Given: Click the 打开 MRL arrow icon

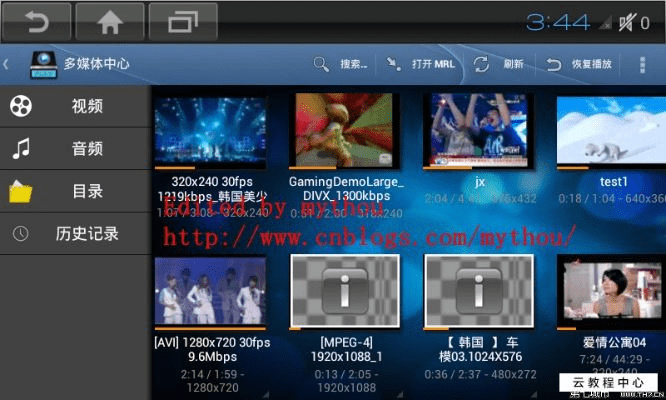Looking at the screenshot, I should pyautogui.click(x=393, y=64).
